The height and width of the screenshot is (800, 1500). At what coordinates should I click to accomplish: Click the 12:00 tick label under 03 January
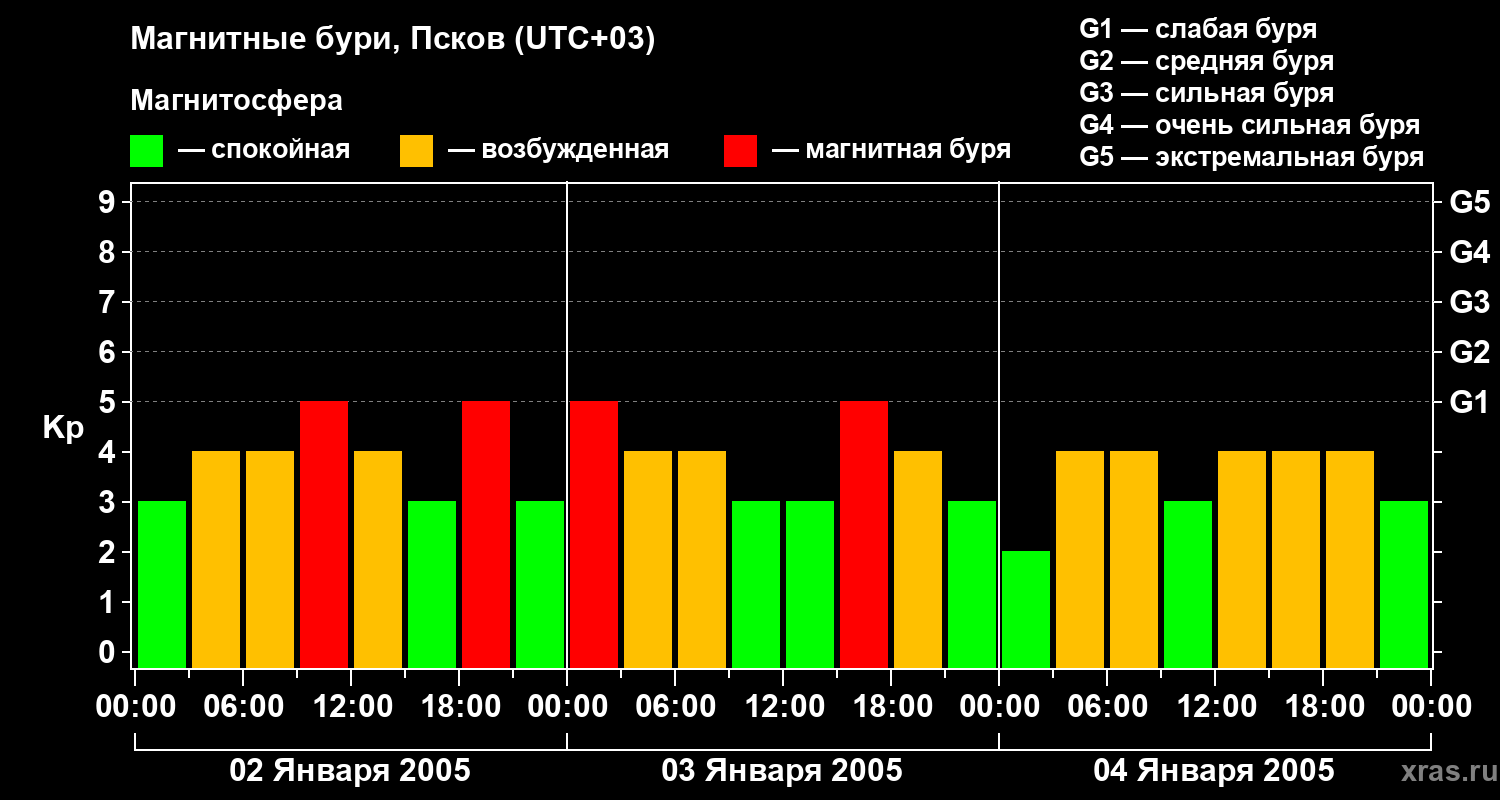(x=782, y=707)
